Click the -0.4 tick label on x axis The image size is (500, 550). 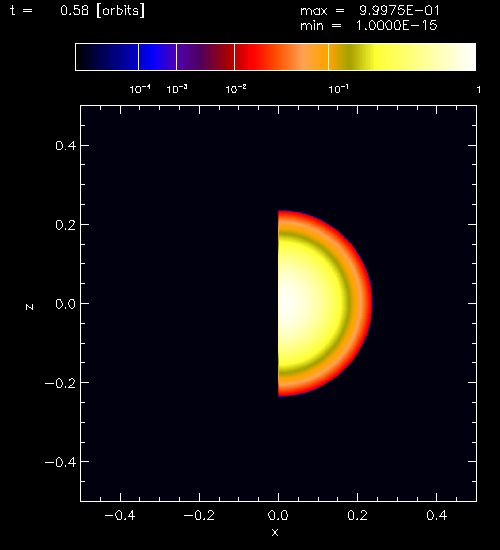pyautogui.click(x=120, y=515)
